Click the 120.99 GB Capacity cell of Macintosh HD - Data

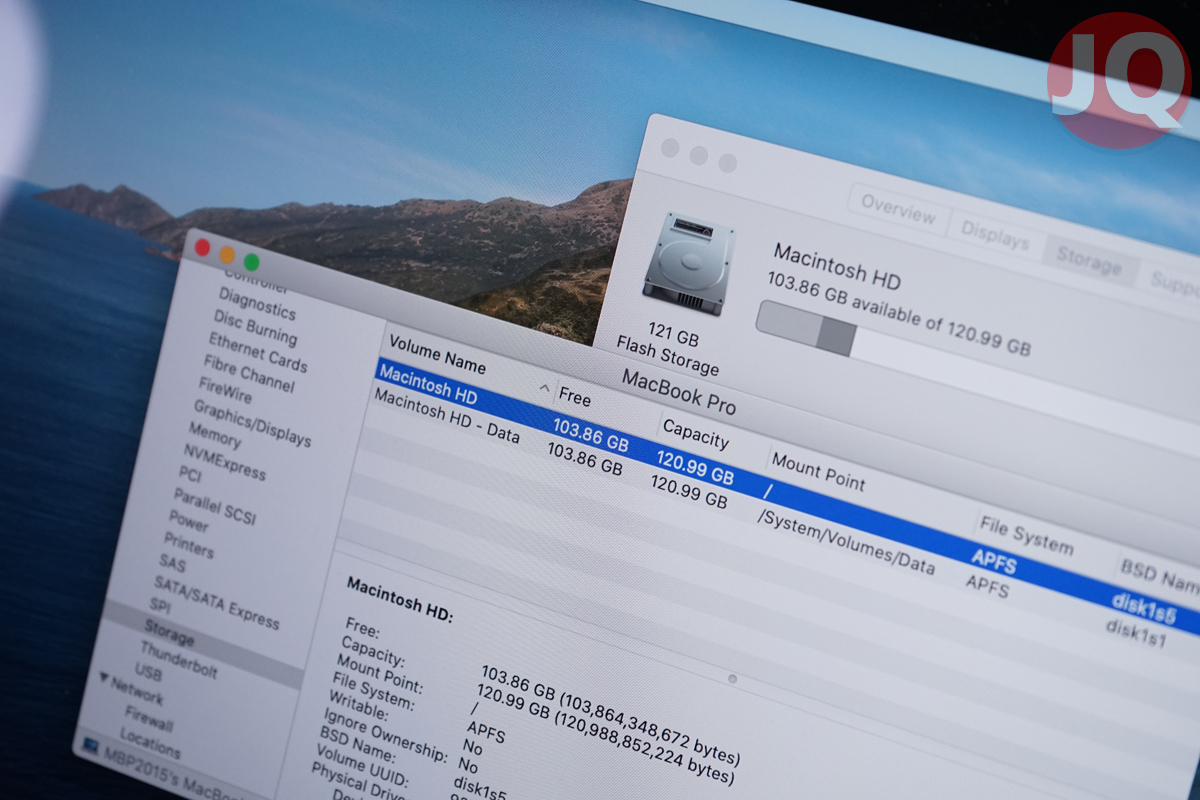[x=689, y=491]
